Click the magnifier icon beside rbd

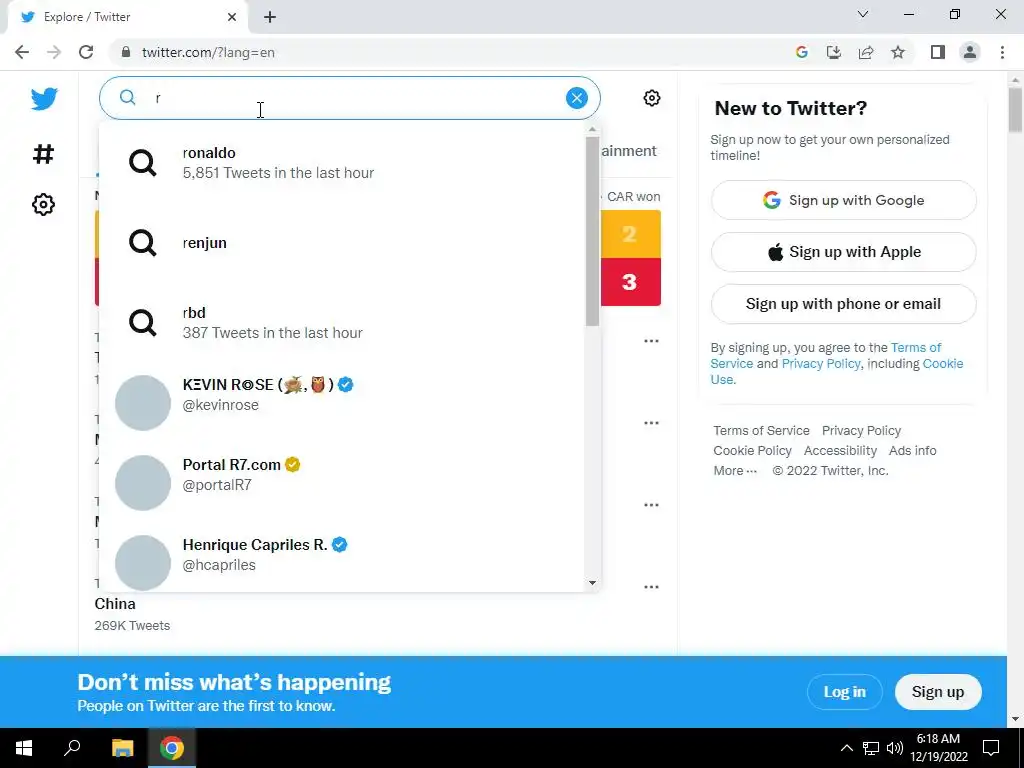point(142,323)
